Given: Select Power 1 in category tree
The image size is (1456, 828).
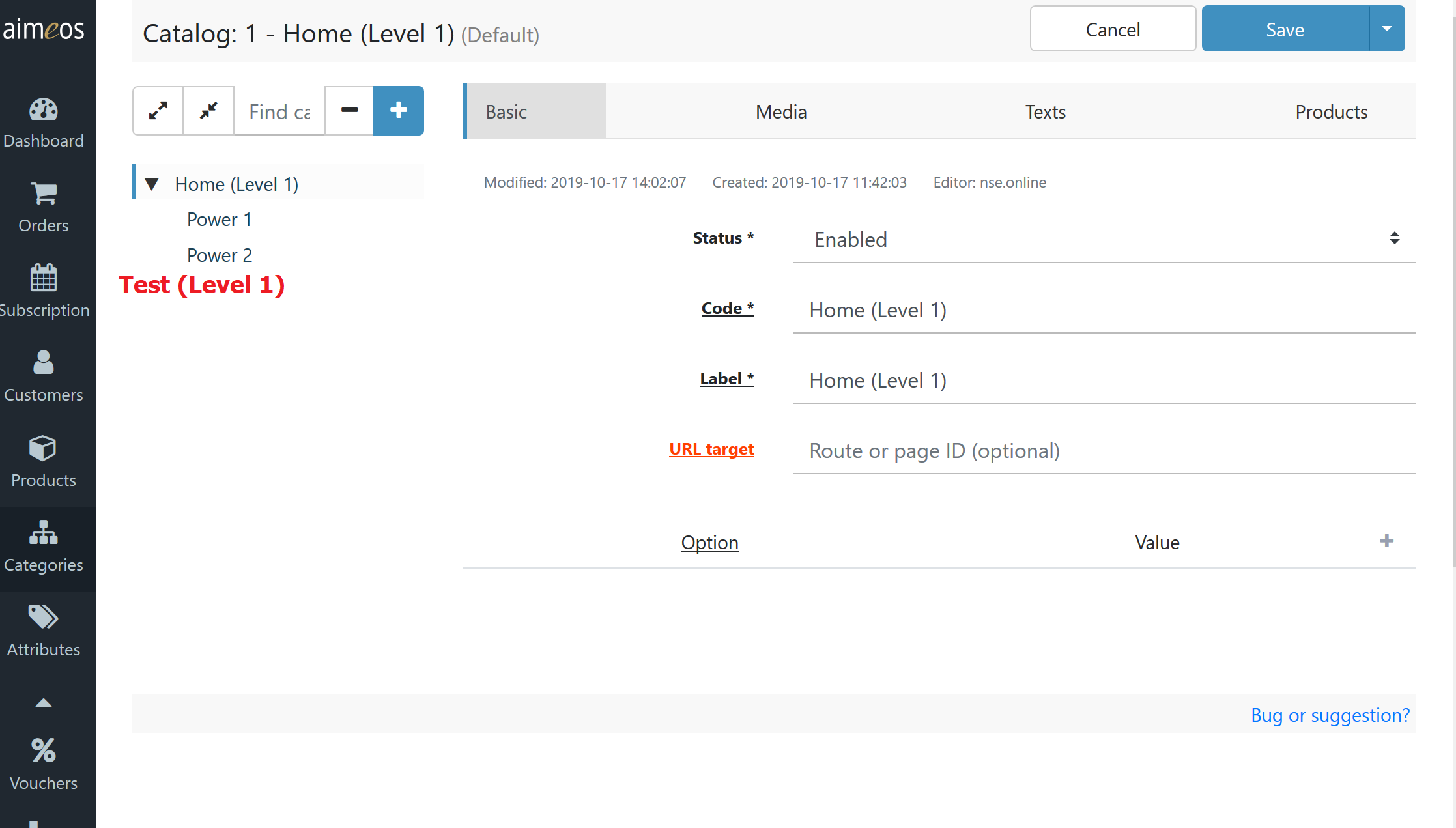Looking at the screenshot, I should 220,220.
